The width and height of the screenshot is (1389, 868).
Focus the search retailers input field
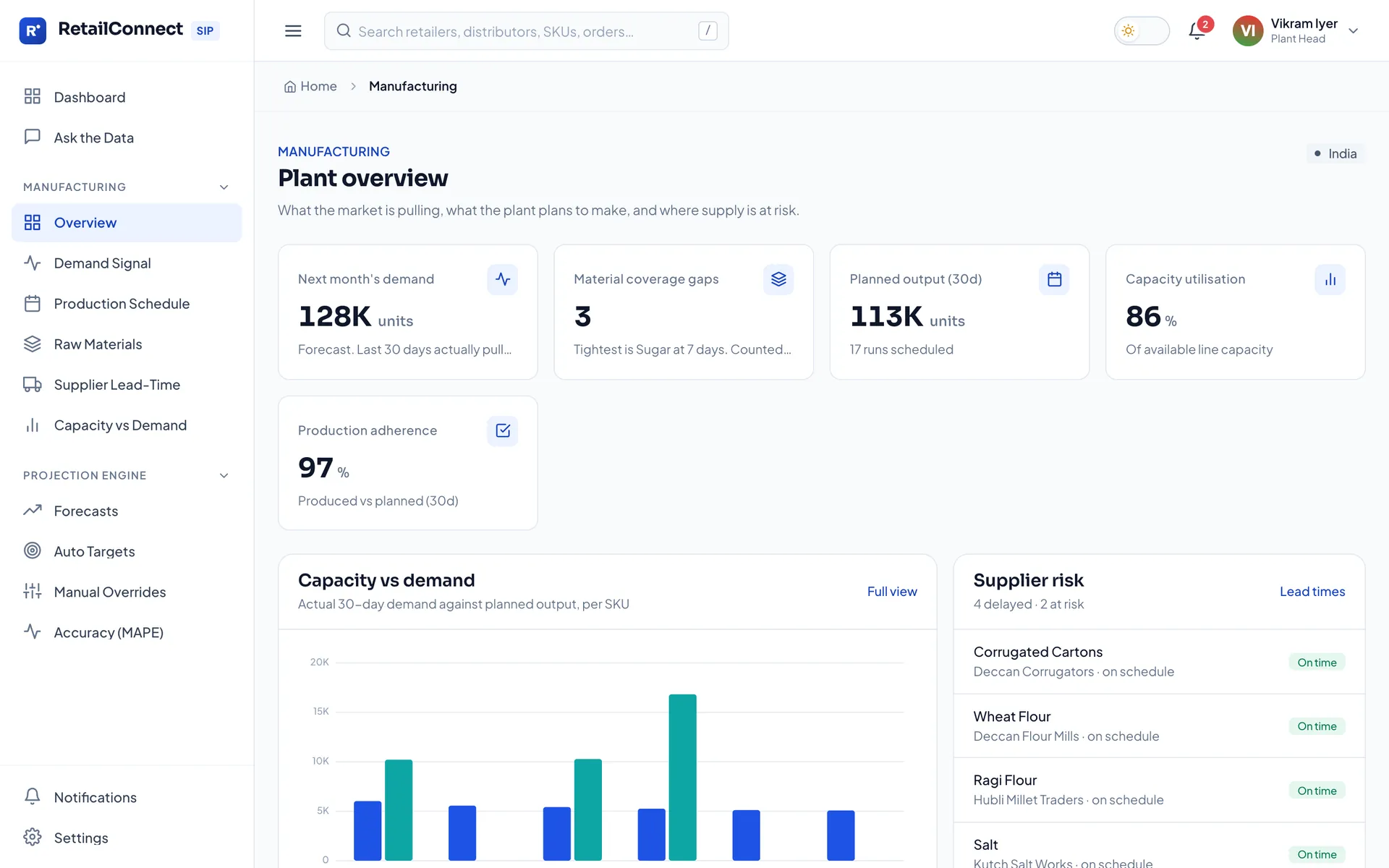[x=526, y=31]
